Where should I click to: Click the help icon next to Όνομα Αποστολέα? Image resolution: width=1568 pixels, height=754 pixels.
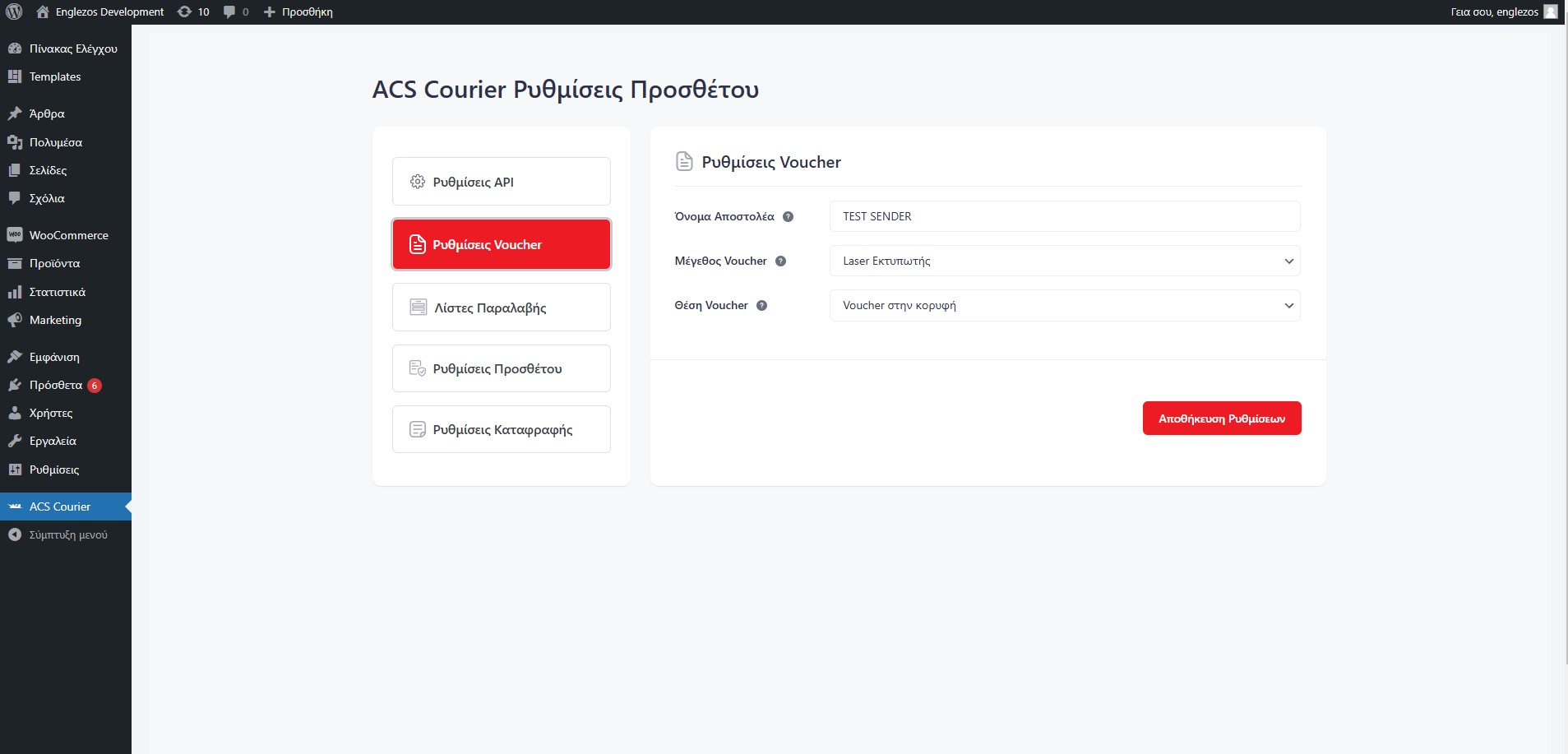click(x=788, y=217)
